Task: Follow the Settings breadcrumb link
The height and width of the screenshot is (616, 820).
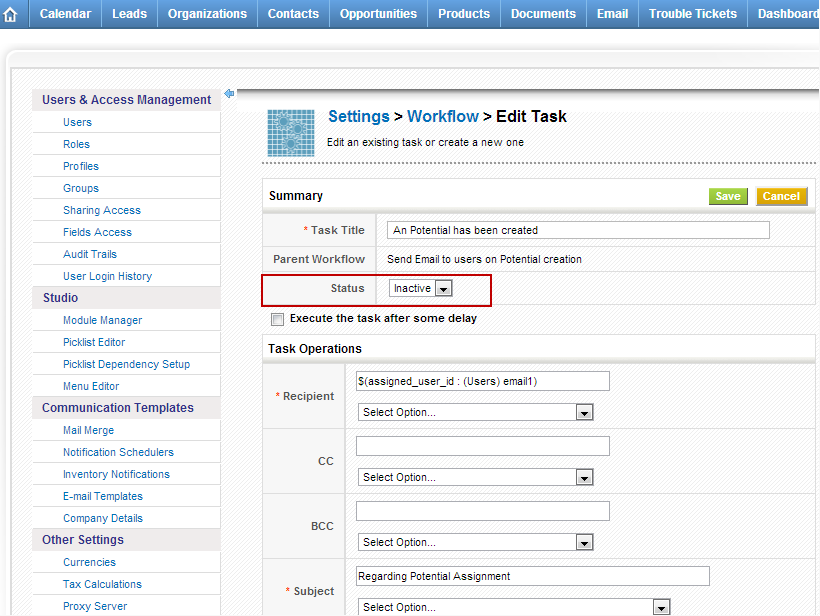Action: click(x=359, y=117)
